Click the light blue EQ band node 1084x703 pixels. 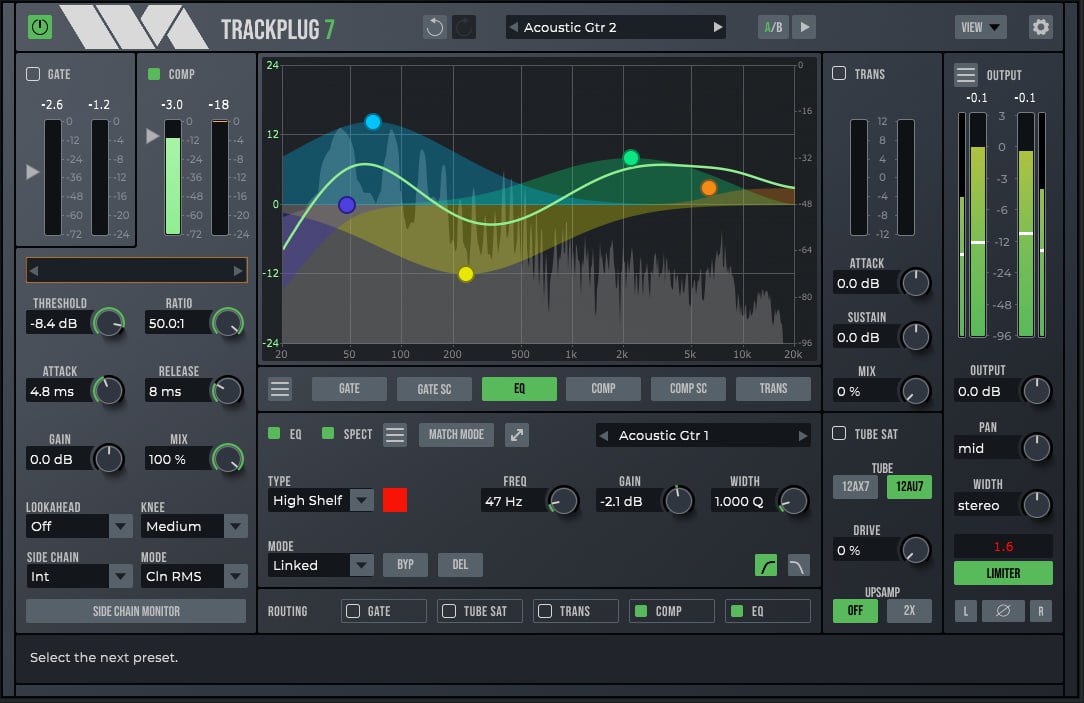tap(373, 122)
